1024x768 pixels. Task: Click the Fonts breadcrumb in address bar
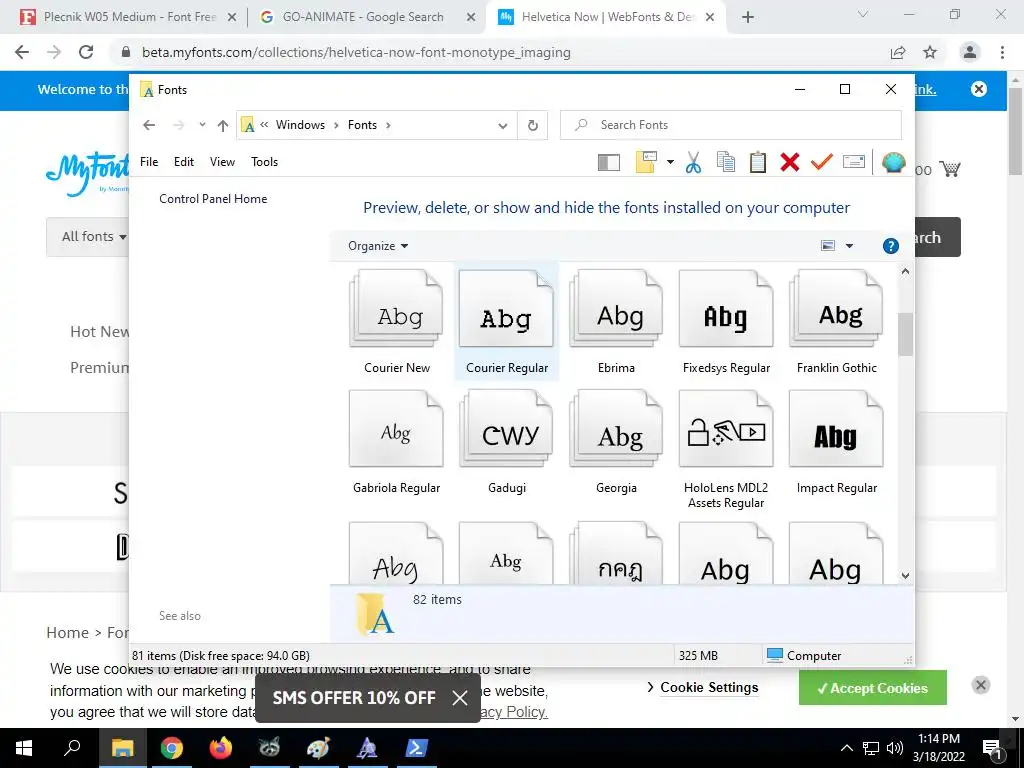[362, 125]
